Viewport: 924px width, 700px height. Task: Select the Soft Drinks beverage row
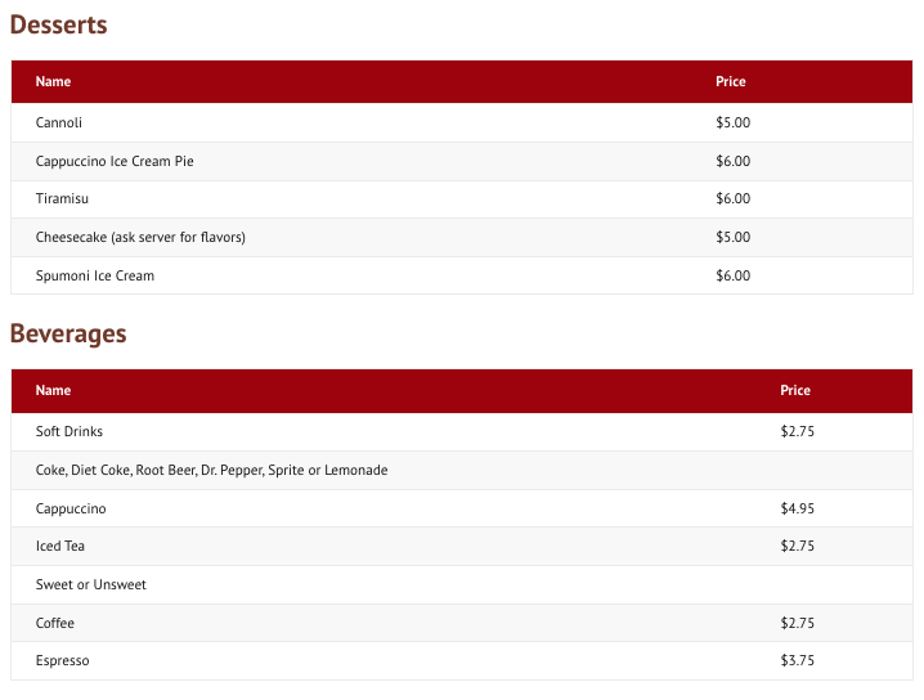[69, 432]
